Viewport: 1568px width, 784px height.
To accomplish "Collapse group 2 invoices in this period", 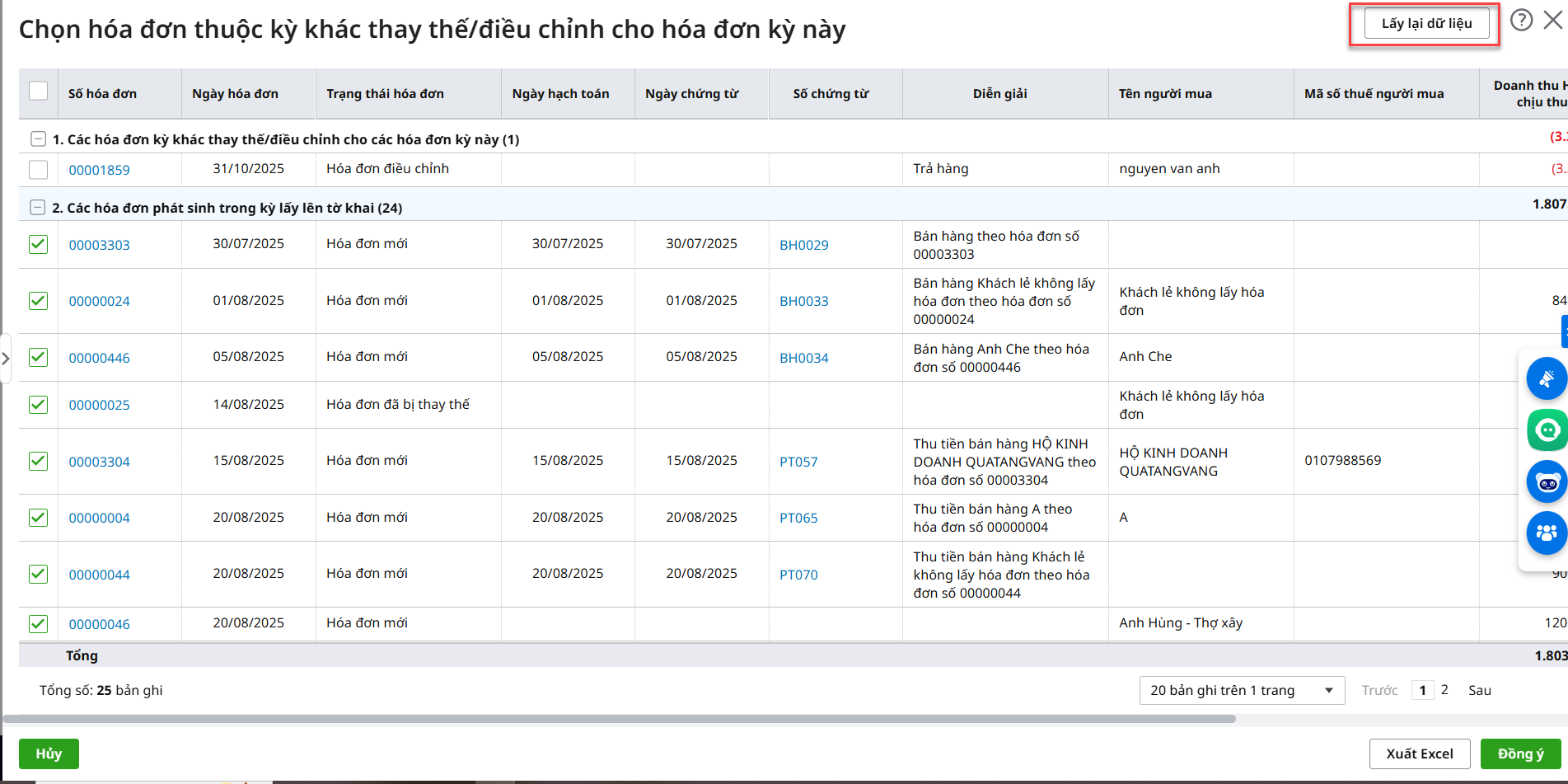I will [x=38, y=208].
